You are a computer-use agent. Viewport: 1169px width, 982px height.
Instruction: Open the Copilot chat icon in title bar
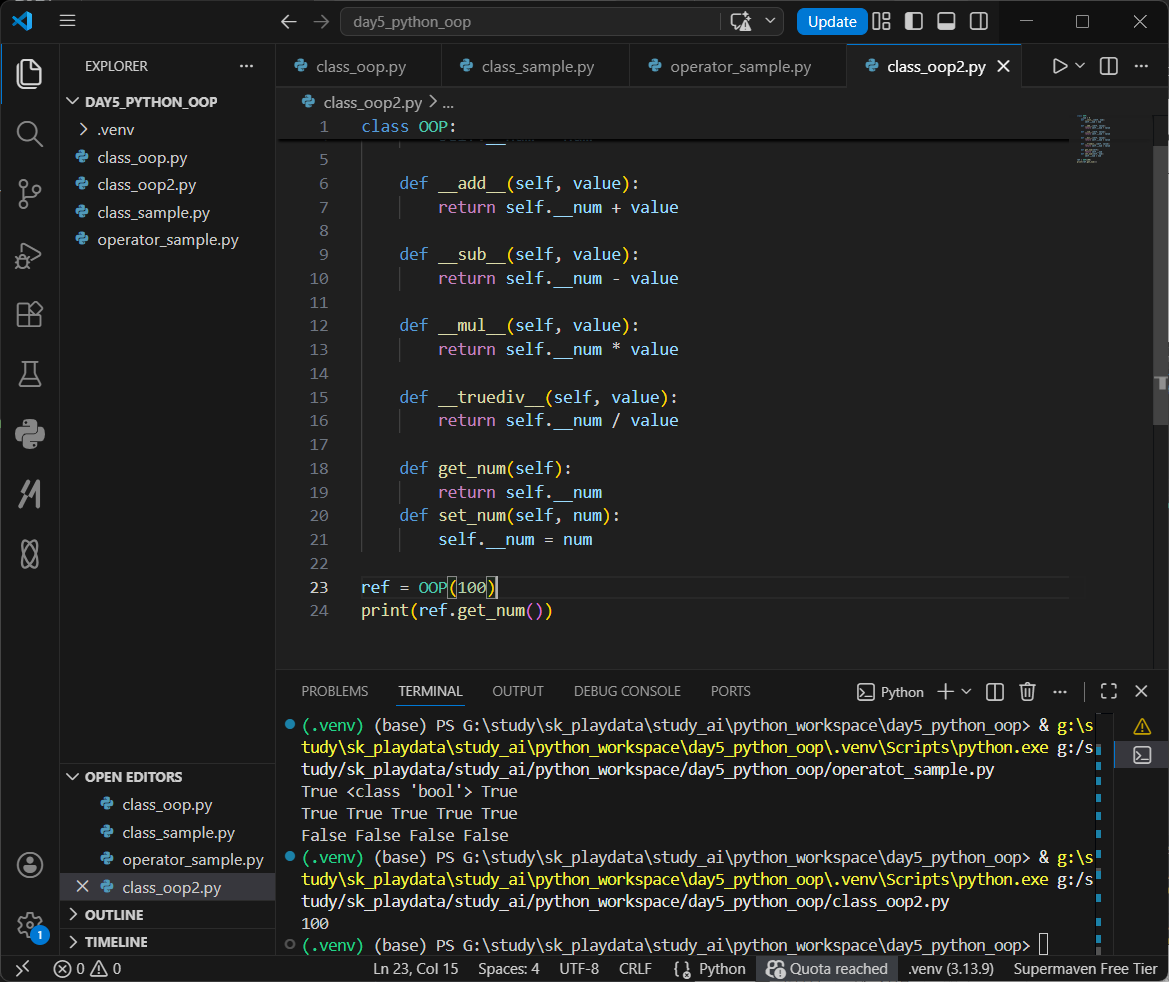[x=741, y=22]
